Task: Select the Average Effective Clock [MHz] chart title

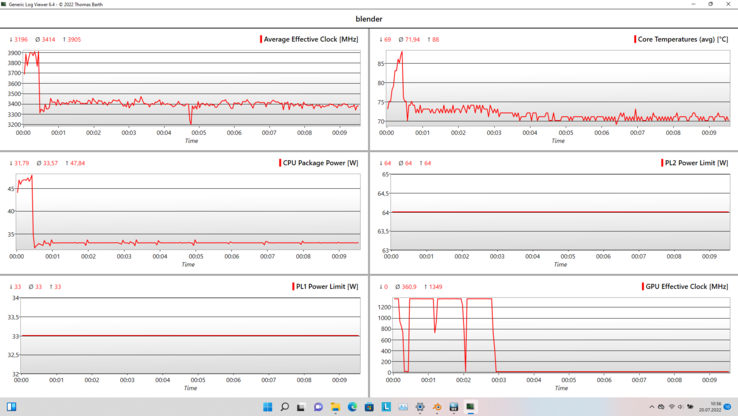Action: [311, 39]
